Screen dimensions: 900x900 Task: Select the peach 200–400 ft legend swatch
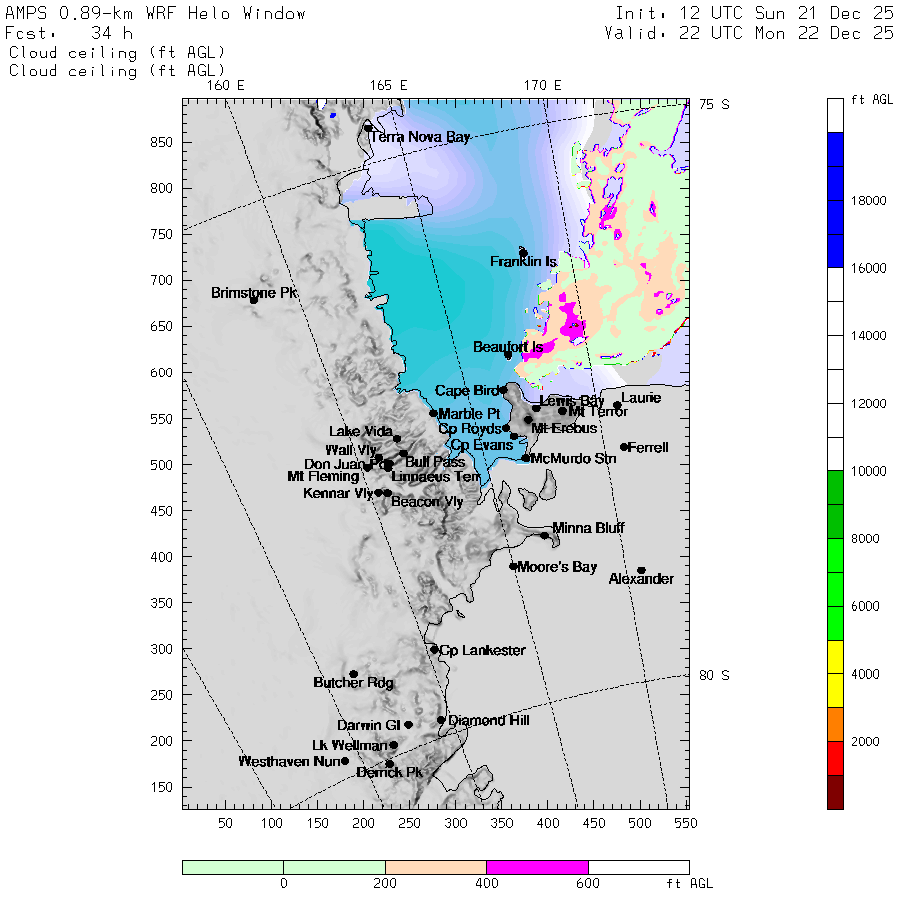coord(435,867)
